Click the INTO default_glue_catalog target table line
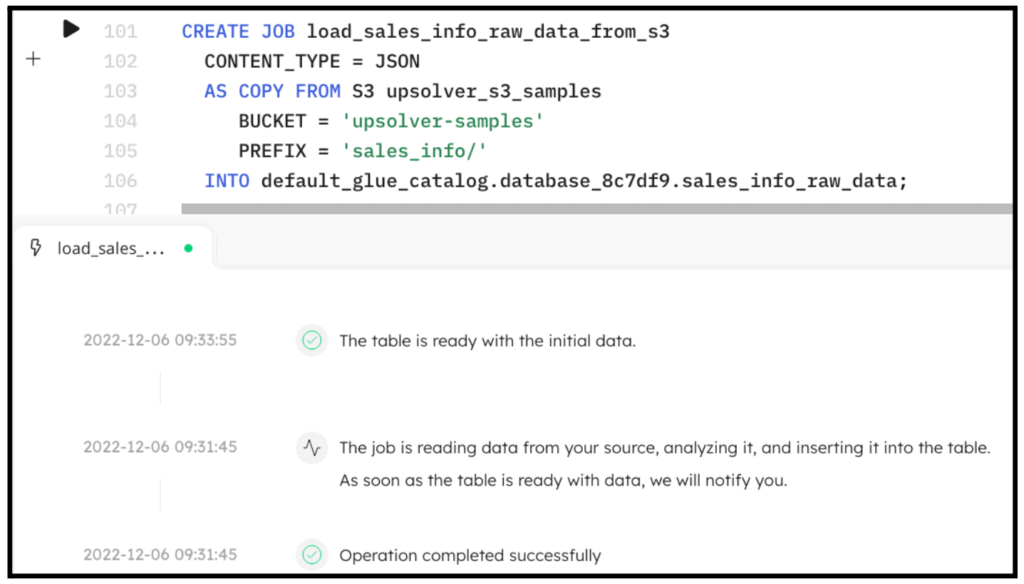The image size is (1024, 584). point(556,181)
